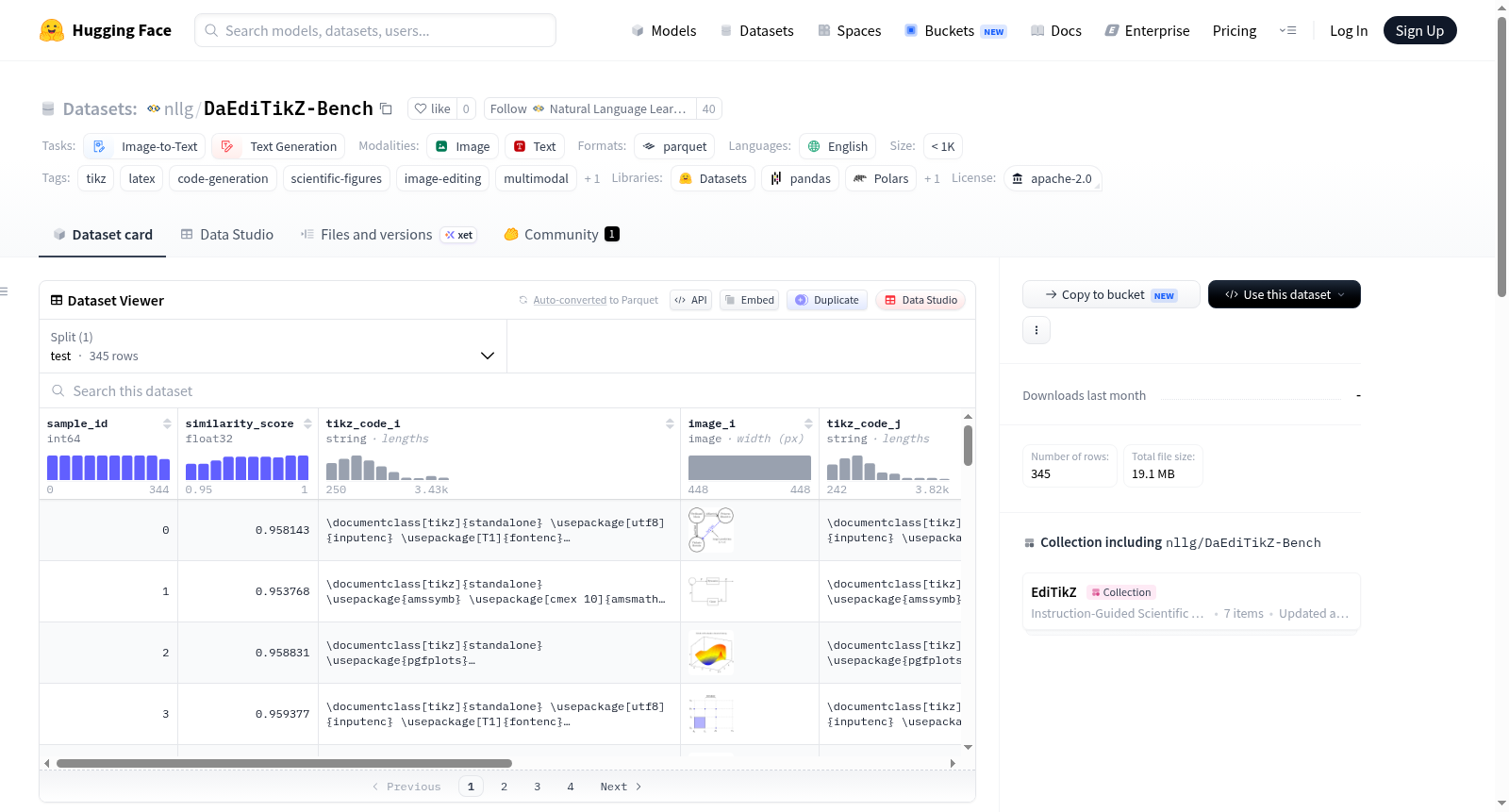Screen dimensions: 1509x812
Task: Open the image thumbnail in row 1
Action: coord(711,591)
